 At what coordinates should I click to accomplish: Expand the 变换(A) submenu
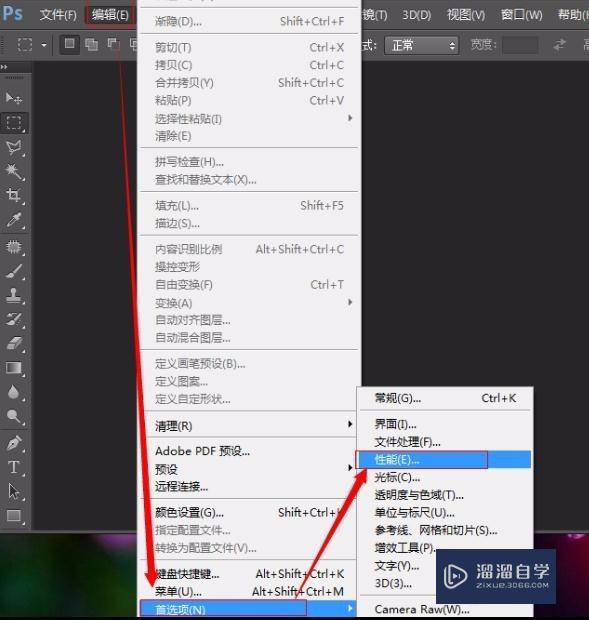pos(249,302)
